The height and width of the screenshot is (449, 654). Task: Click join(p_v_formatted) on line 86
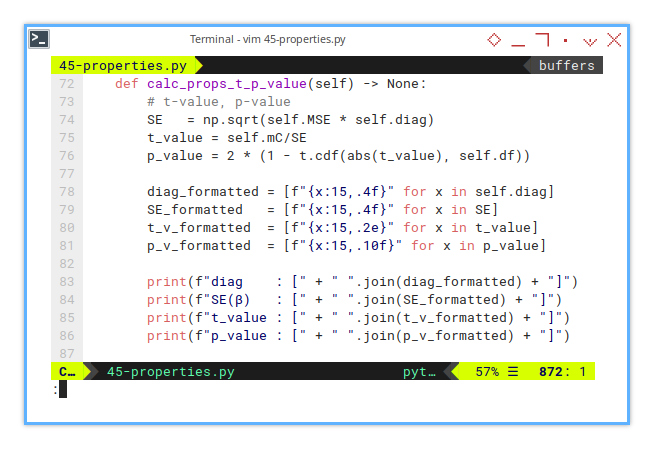[439, 336]
